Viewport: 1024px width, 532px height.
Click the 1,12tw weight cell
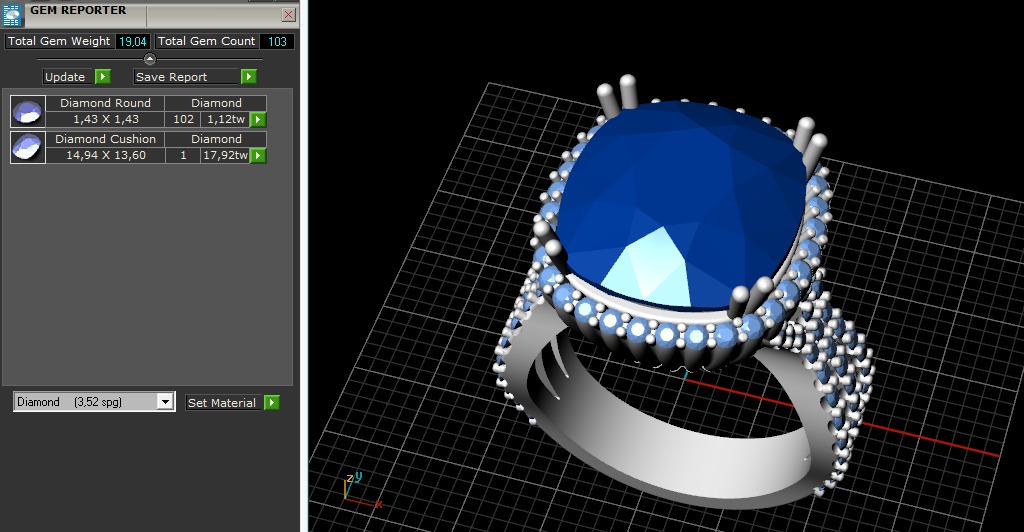(x=226, y=119)
